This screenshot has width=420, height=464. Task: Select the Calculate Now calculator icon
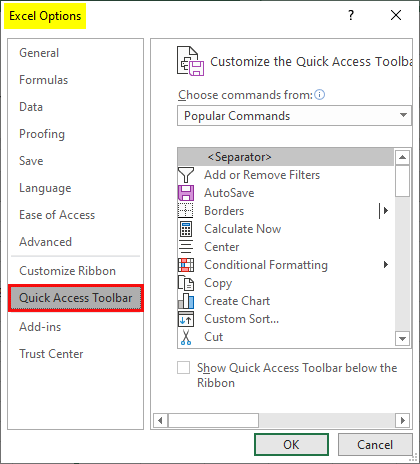pyautogui.click(x=186, y=229)
